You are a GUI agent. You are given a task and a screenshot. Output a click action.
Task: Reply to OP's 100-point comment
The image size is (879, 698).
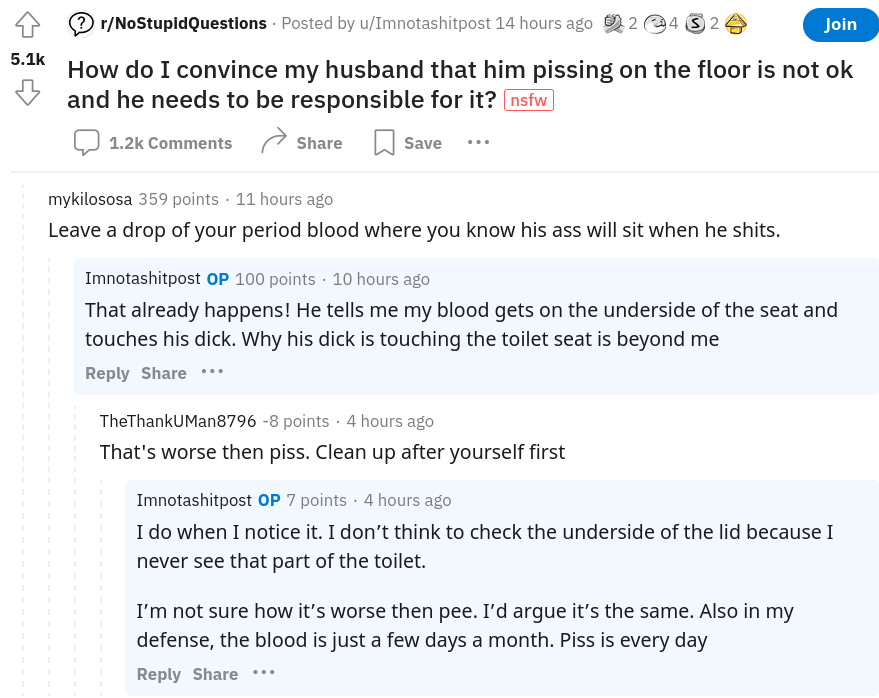point(107,373)
